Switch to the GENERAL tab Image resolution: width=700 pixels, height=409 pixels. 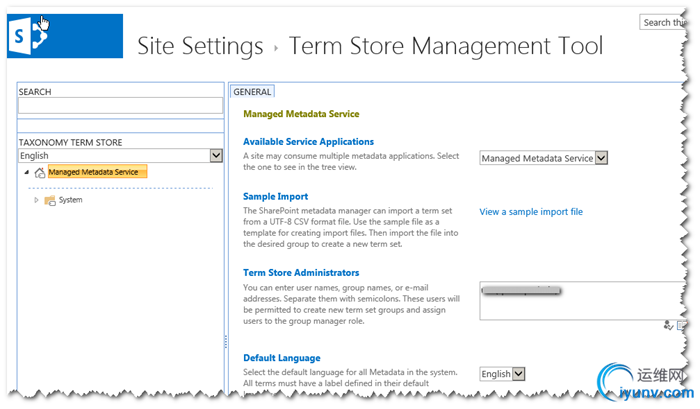252,92
